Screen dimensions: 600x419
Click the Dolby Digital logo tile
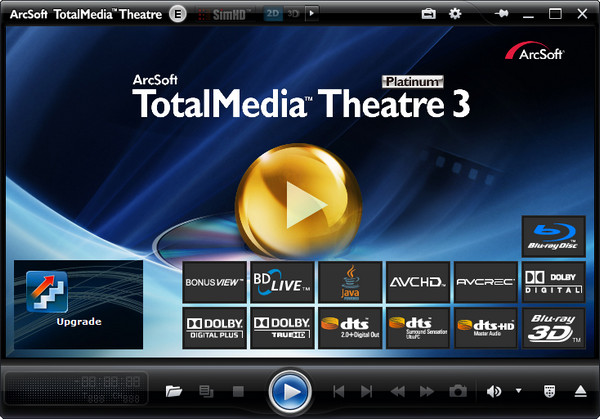pos(553,282)
